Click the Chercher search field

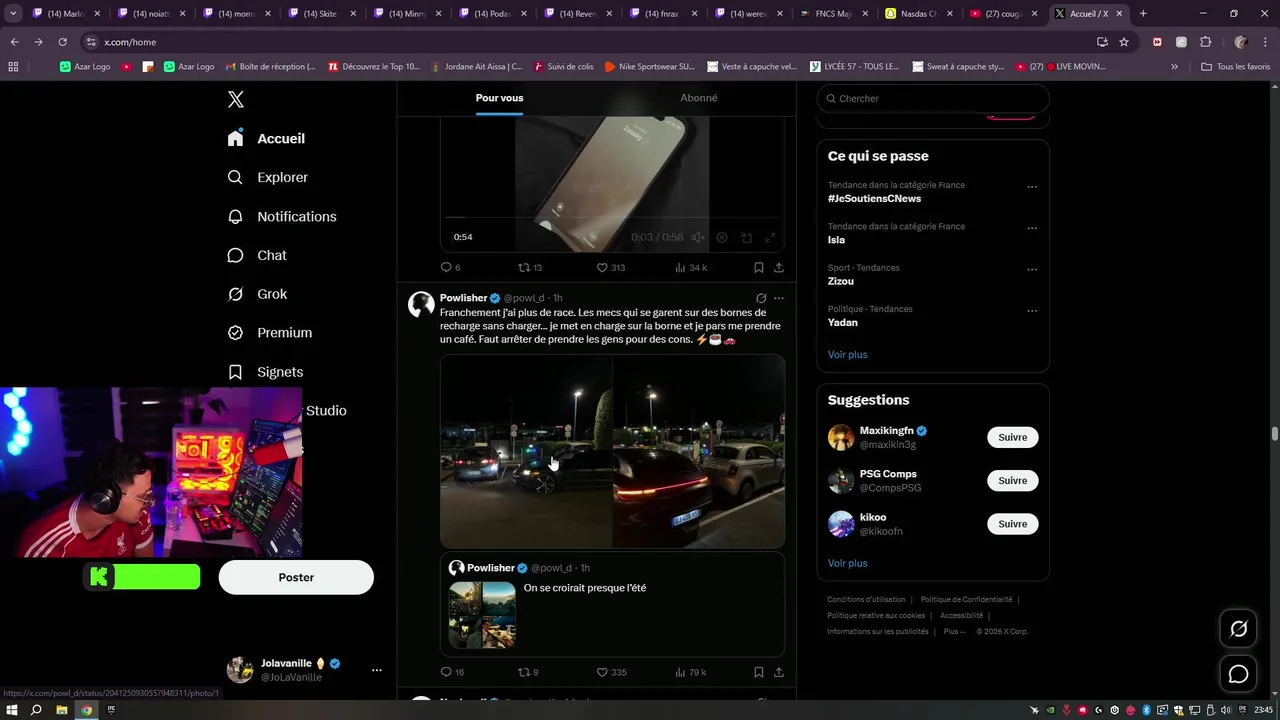point(933,98)
